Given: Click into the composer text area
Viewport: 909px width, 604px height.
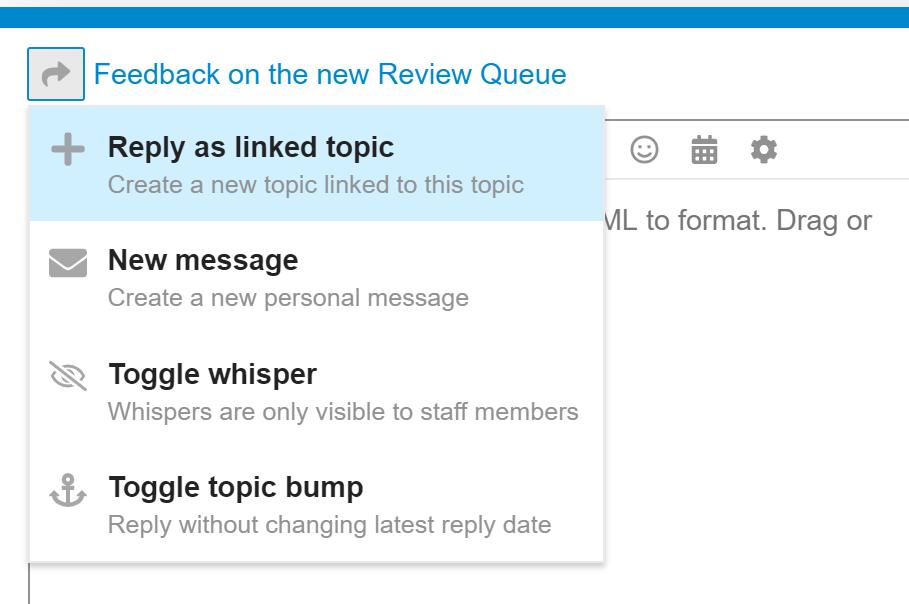Looking at the screenshot, I should (750, 400).
